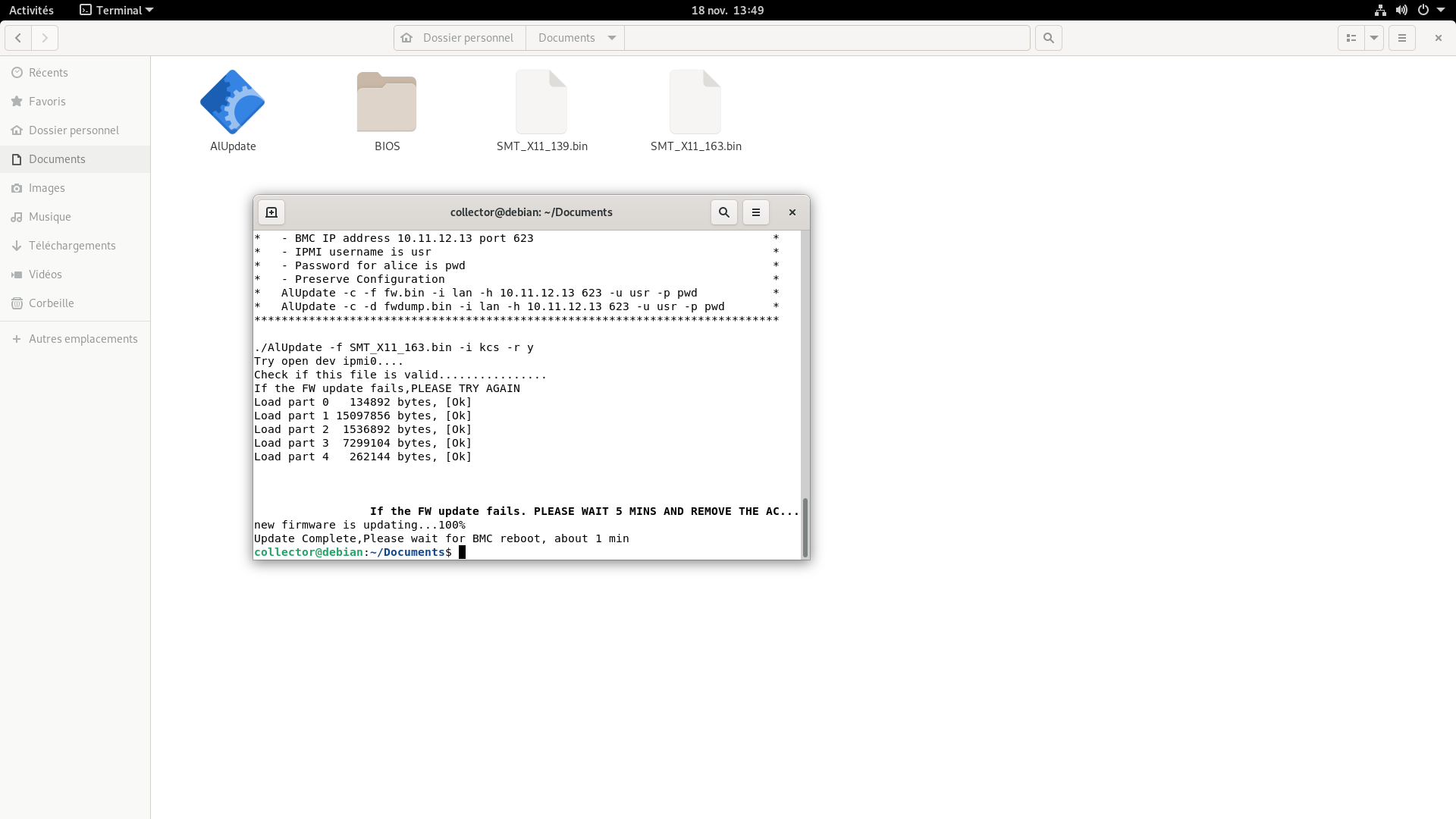The height and width of the screenshot is (819, 1456).
Task: Click power icon in top bar
Action: [x=1423, y=10]
